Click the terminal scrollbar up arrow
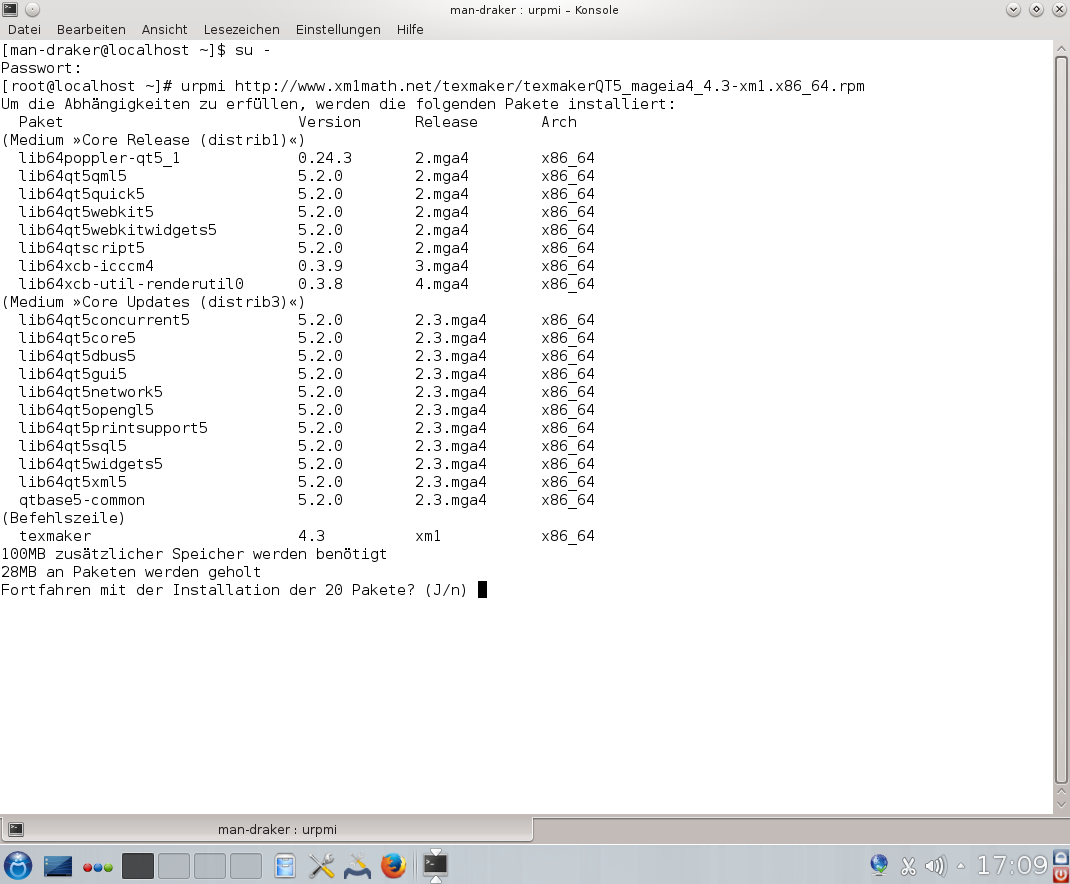Screen dimensions: 1070x884 (x=1061, y=49)
